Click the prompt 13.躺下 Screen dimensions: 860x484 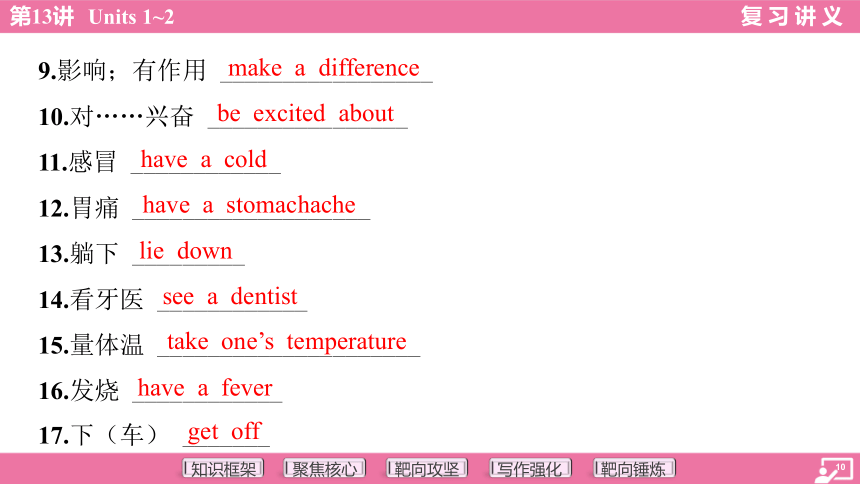click(78, 253)
